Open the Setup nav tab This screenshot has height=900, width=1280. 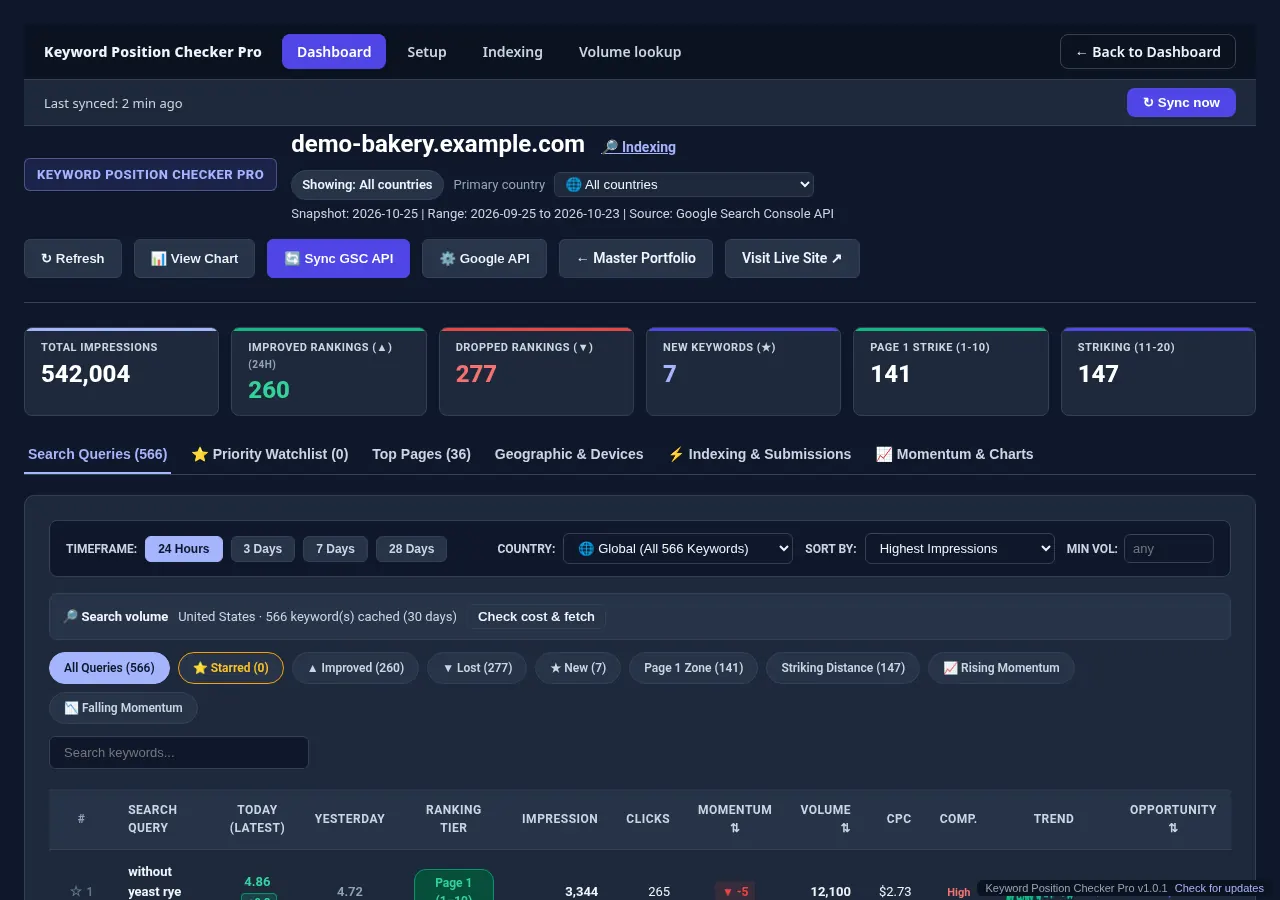click(x=427, y=52)
